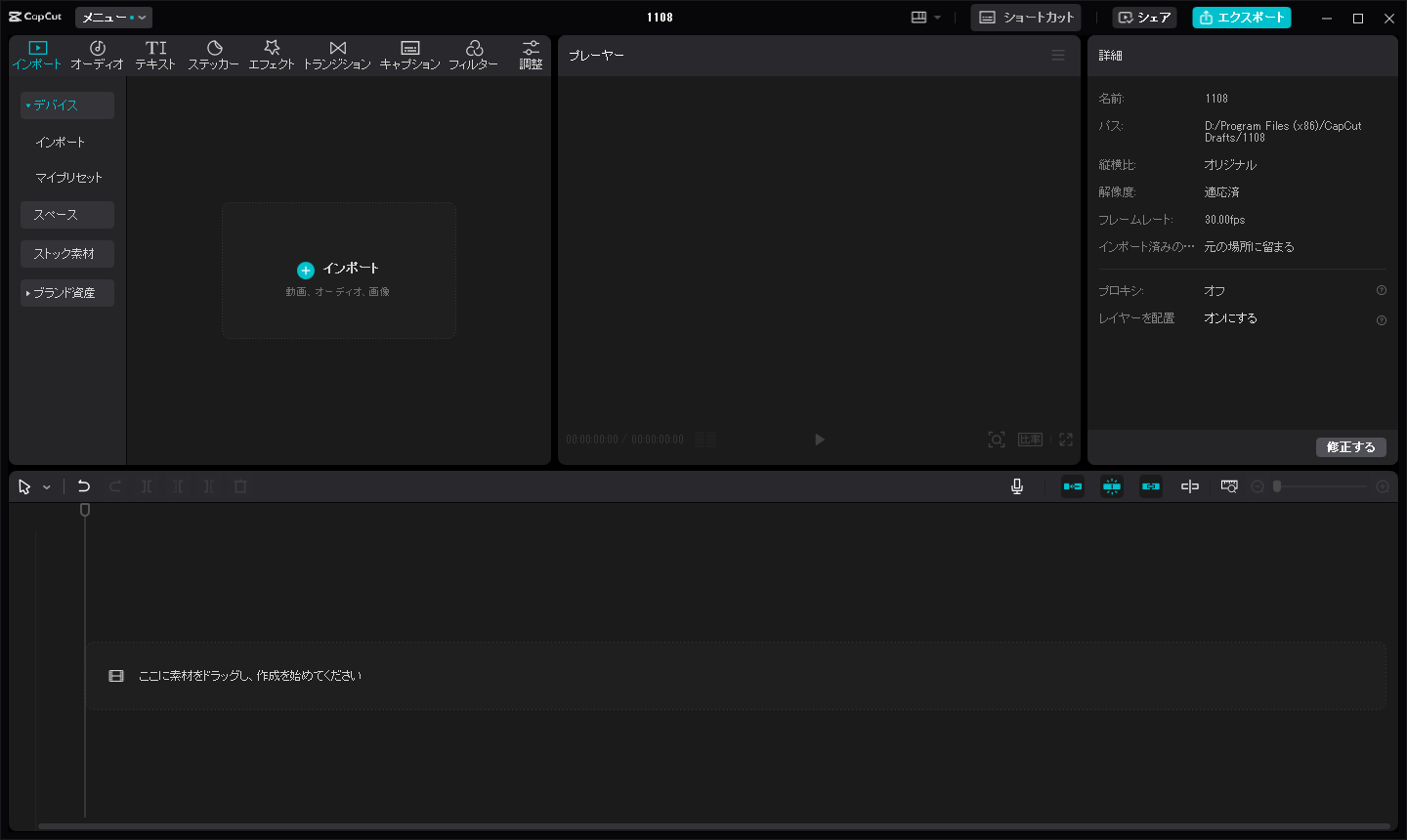Click the drop-media timeline track area
The width and height of the screenshot is (1407, 840).
tap(736, 676)
